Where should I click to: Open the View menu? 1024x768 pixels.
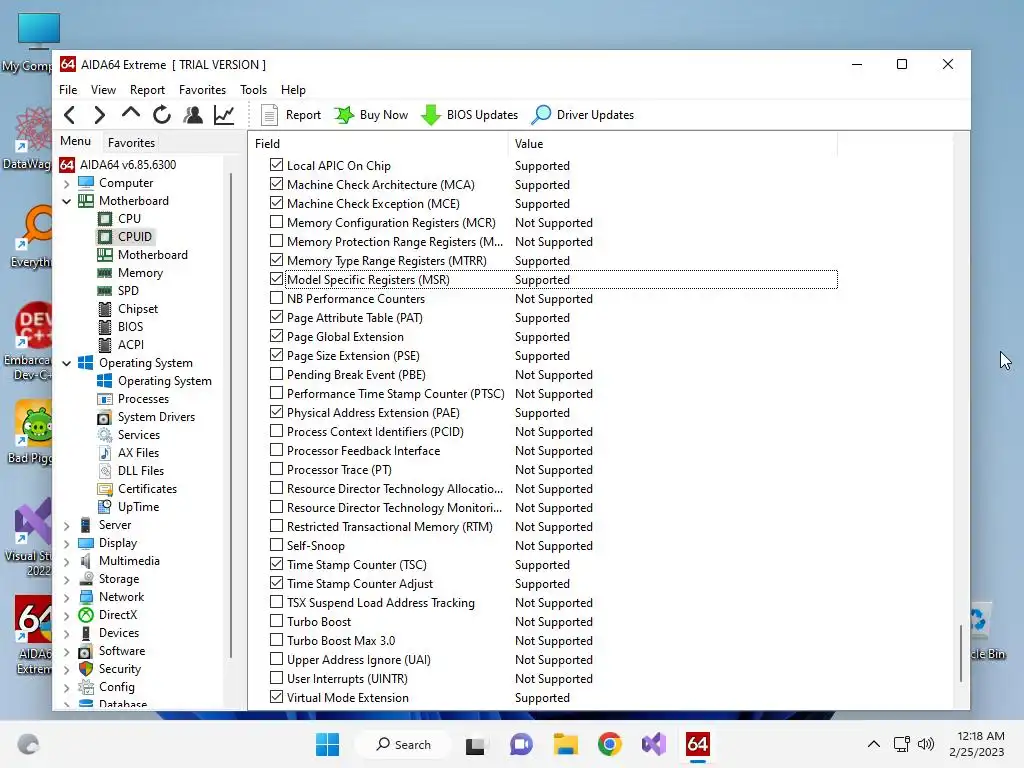click(x=103, y=89)
